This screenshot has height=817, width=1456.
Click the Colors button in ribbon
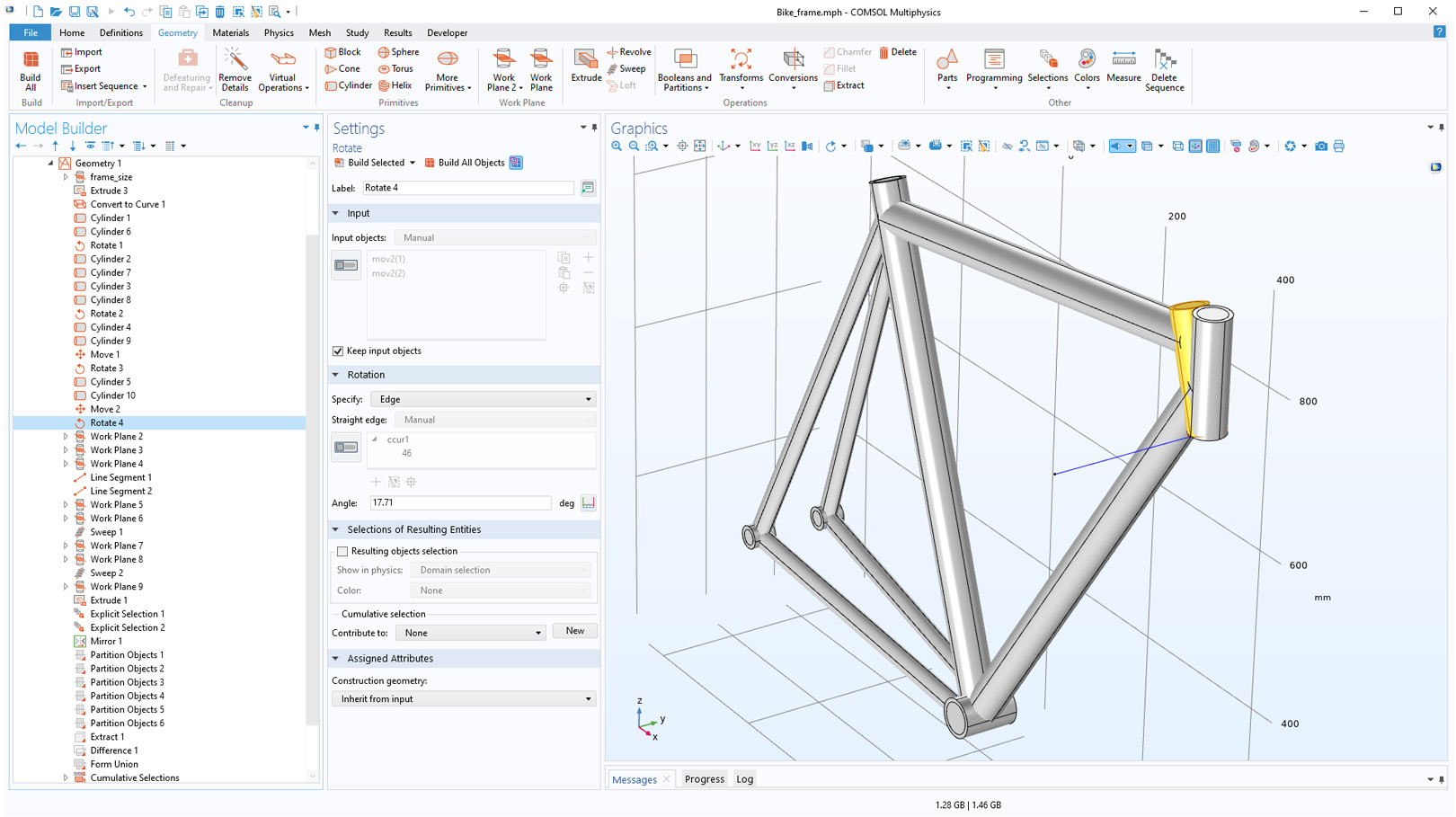(1087, 67)
